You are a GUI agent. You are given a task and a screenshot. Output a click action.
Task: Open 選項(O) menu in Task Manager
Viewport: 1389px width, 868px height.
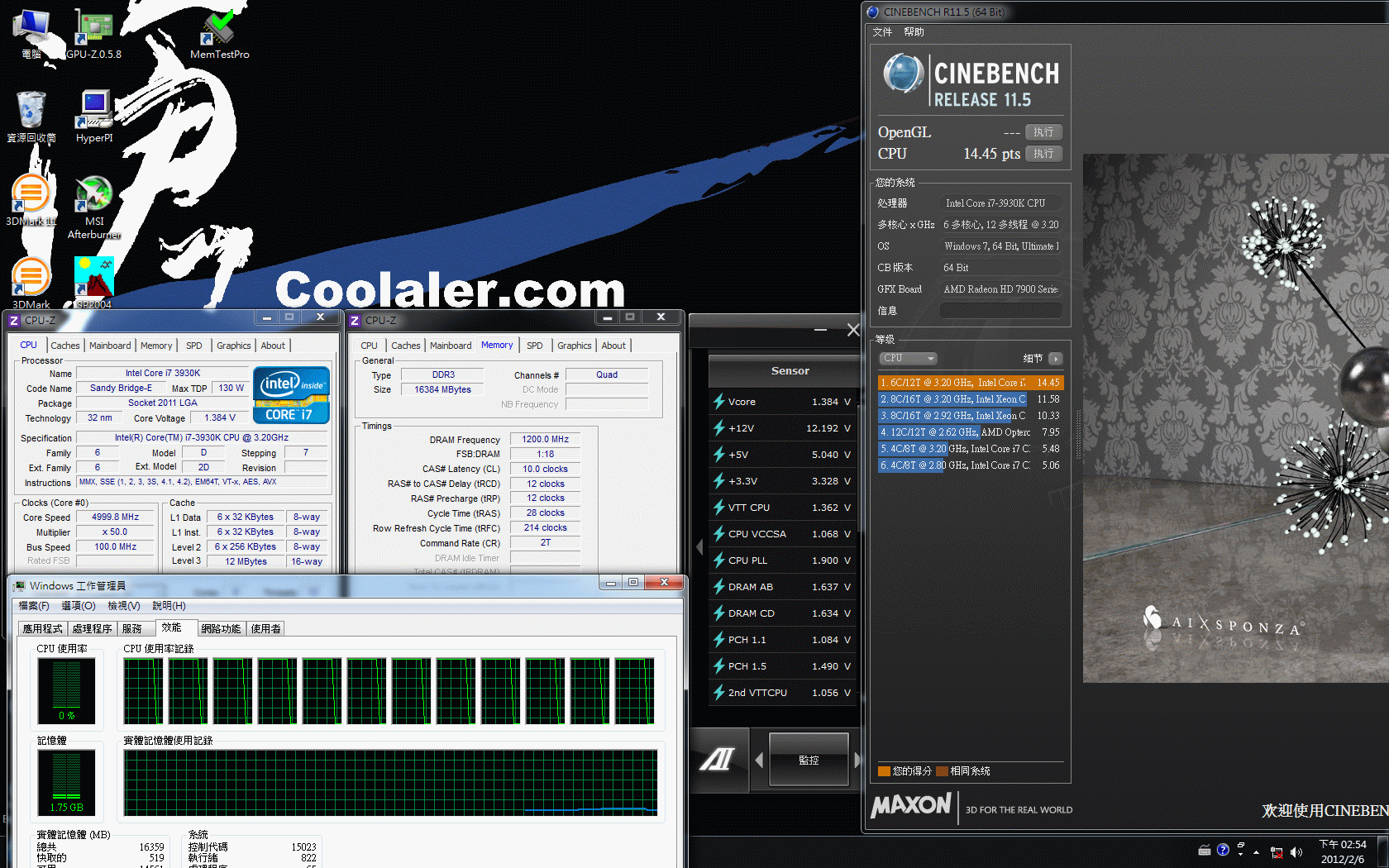point(79,606)
